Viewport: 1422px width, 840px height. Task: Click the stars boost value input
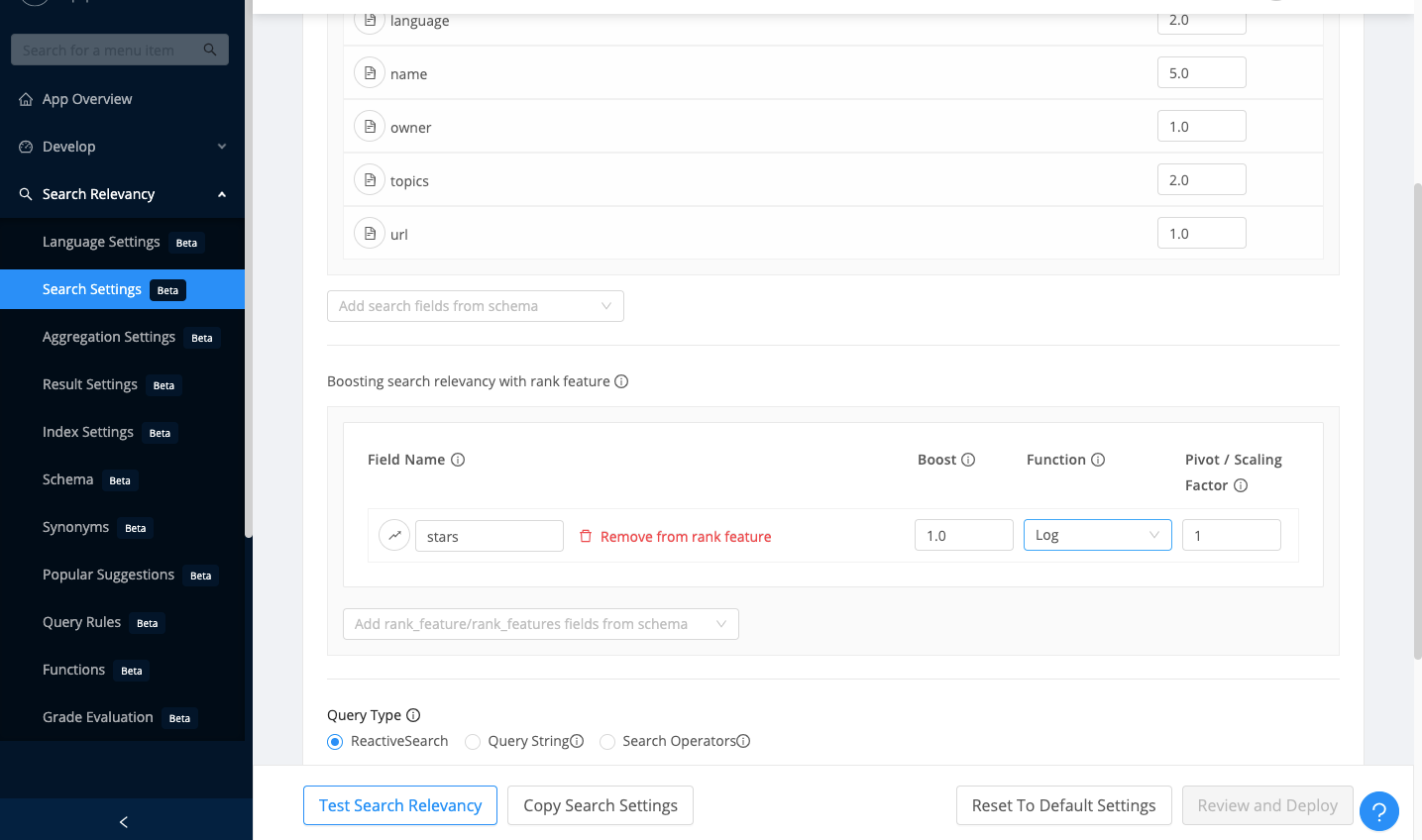962,535
